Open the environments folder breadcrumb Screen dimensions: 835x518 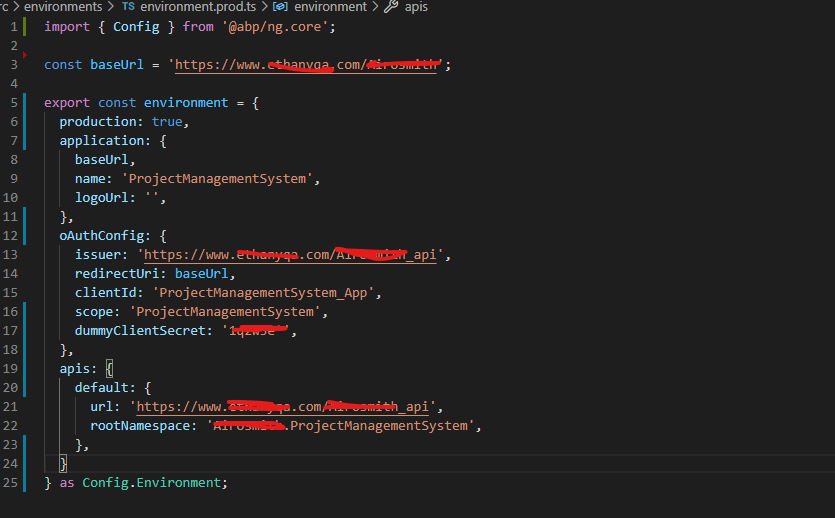53,7
